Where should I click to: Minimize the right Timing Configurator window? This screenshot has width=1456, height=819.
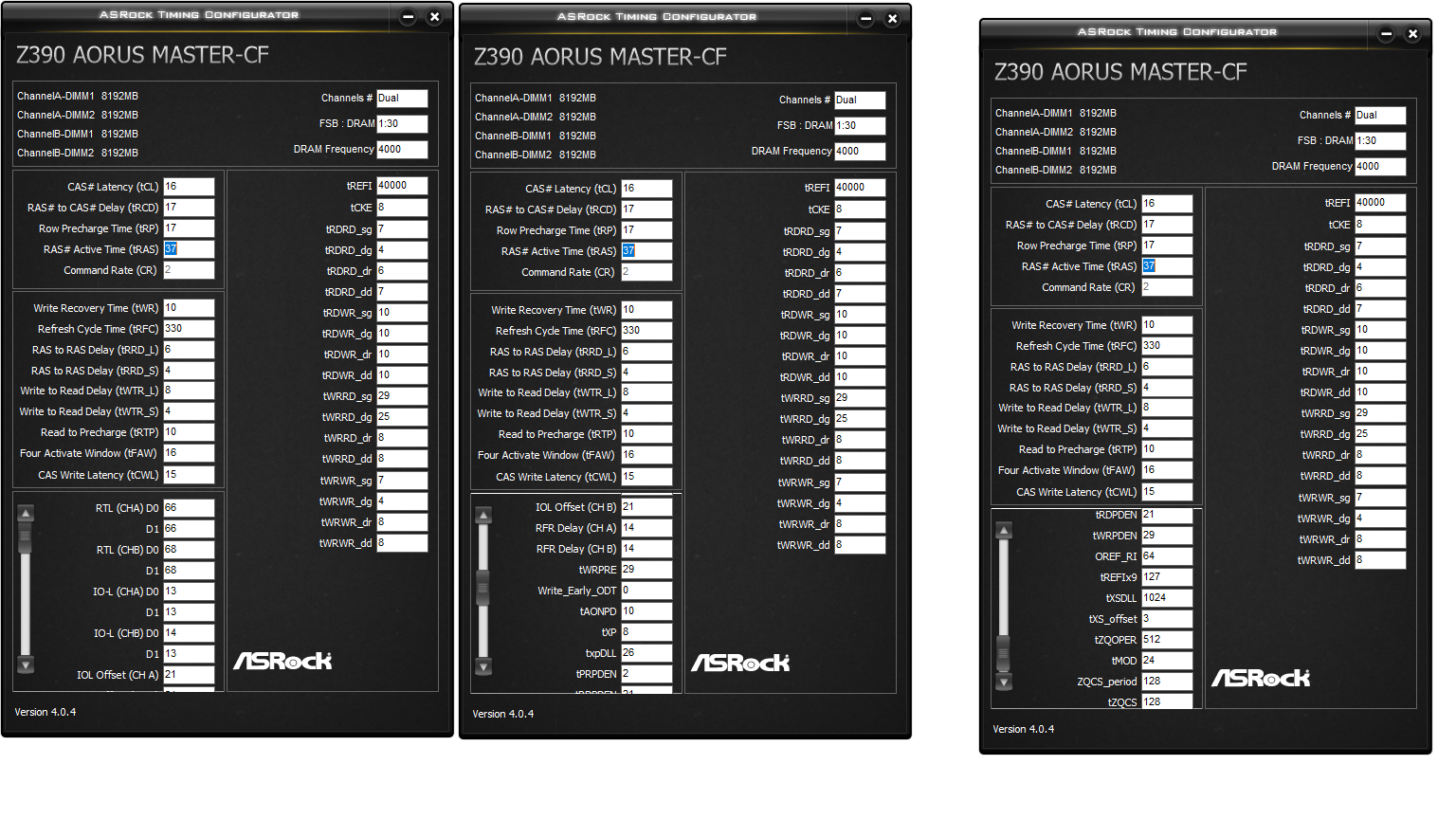coord(1386,34)
